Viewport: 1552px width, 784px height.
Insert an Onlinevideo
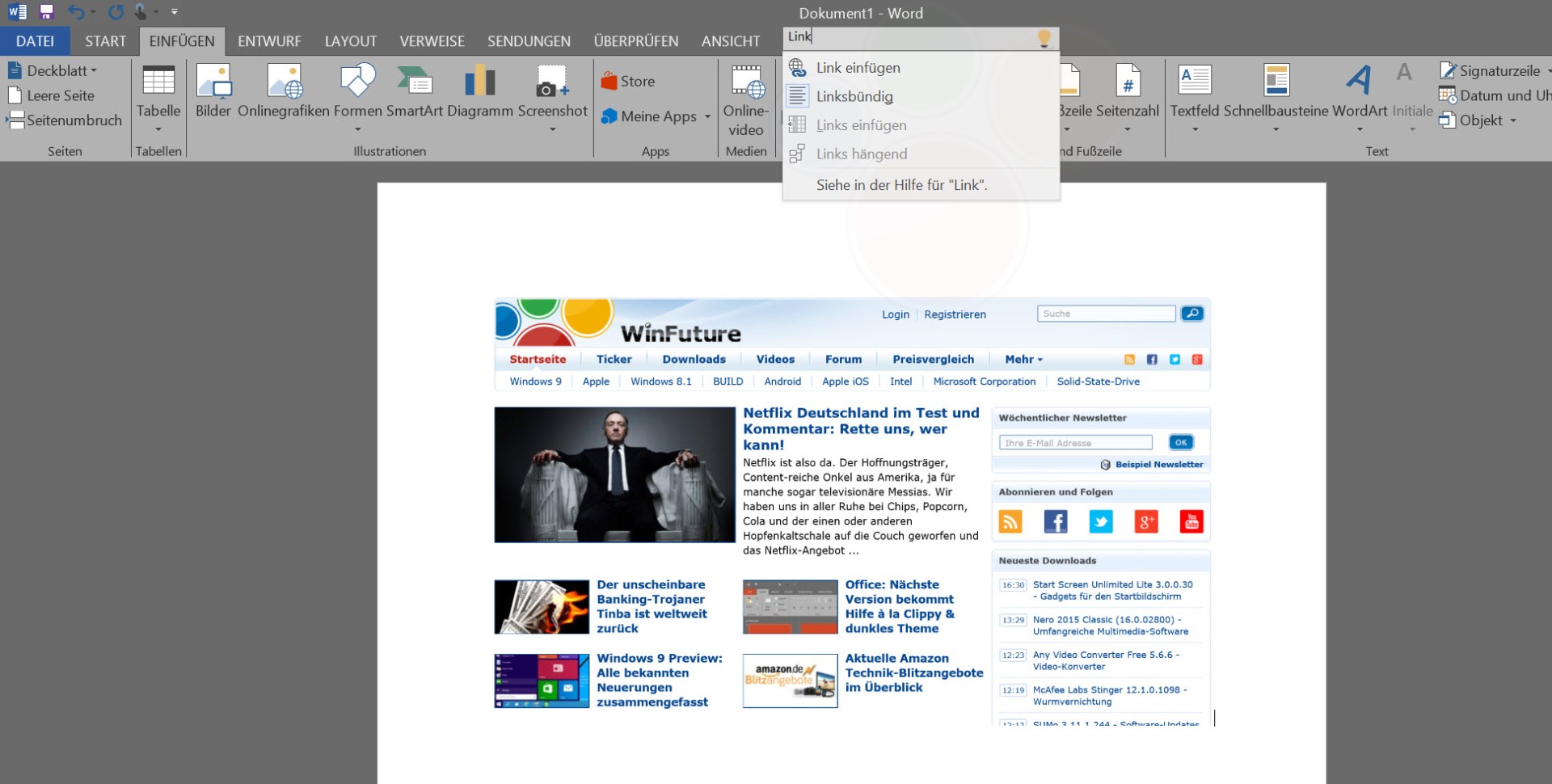pyautogui.click(x=745, y=101)
